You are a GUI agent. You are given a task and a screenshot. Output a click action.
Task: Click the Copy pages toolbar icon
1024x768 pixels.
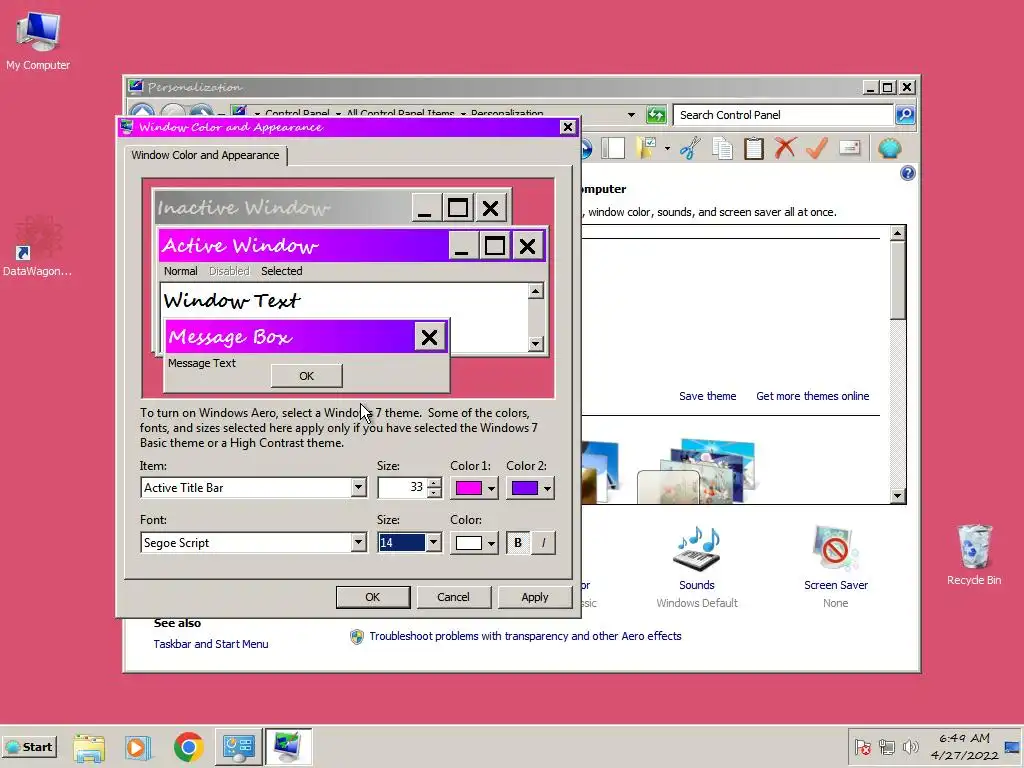pyautogui.click(x=722, y=148)
